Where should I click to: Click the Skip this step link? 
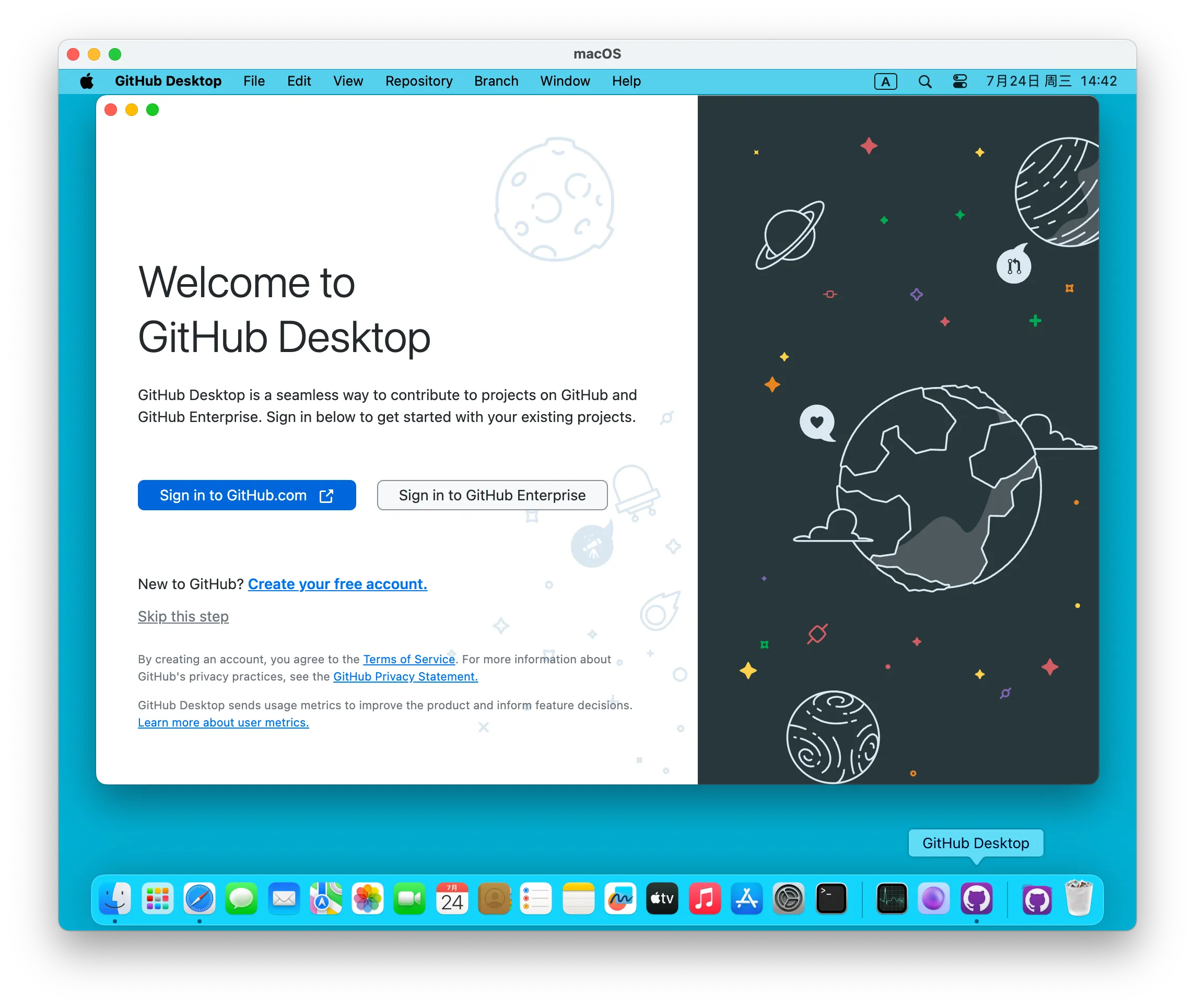(183, 616)
